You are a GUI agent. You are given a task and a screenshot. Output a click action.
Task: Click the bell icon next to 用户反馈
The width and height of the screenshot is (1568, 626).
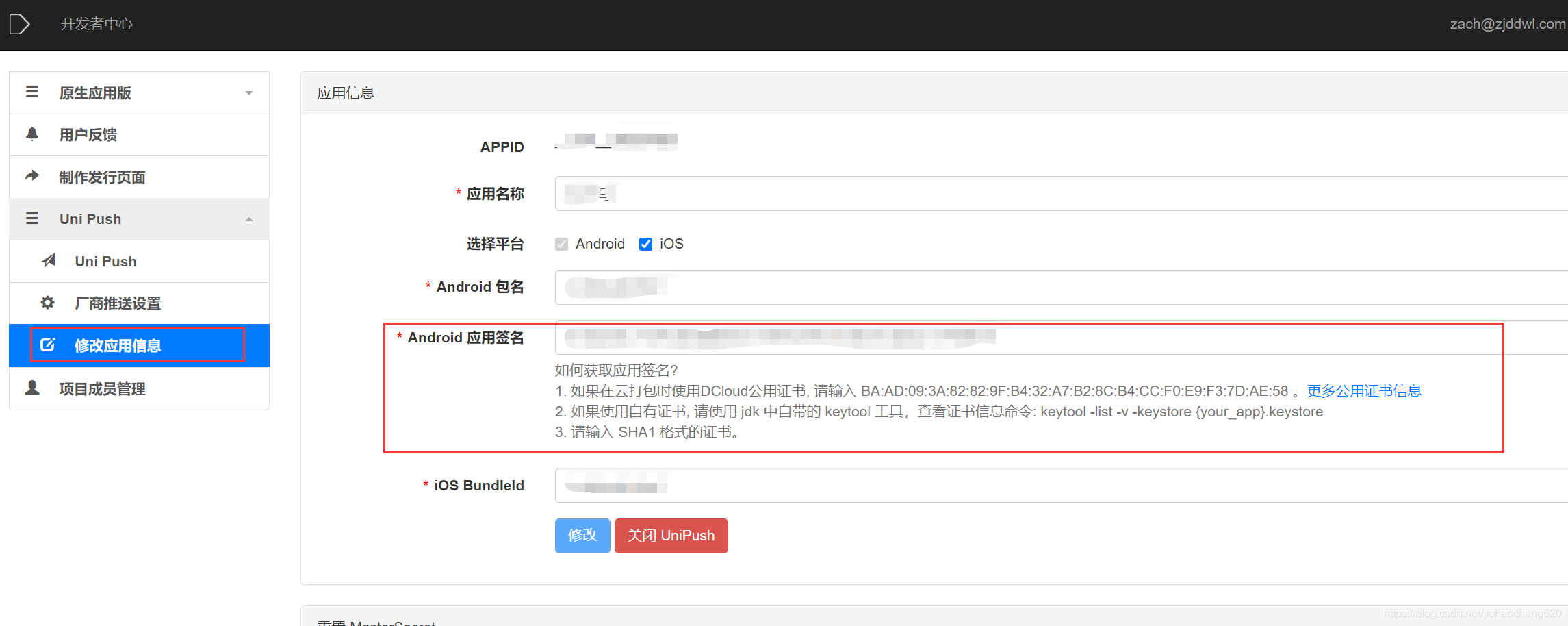click(x=32, y=134)
